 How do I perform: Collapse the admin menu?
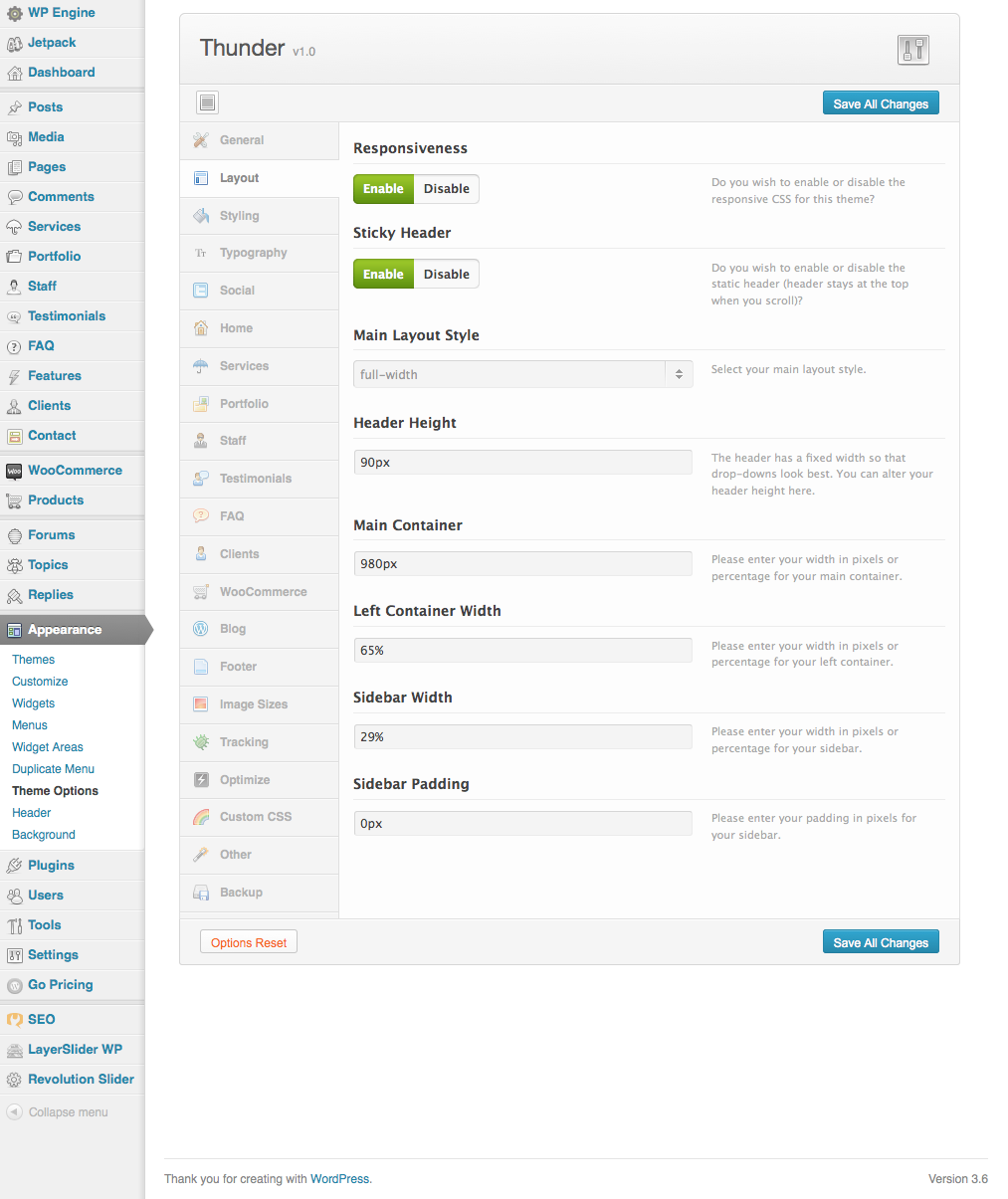(58, 1112)
